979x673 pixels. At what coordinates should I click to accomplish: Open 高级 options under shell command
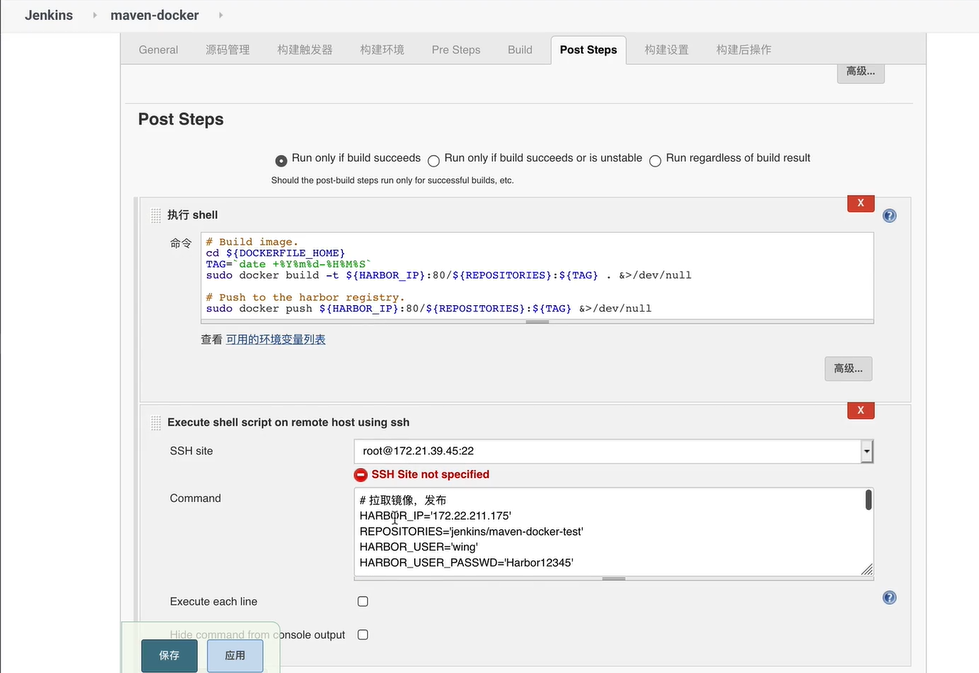point(848,369)
